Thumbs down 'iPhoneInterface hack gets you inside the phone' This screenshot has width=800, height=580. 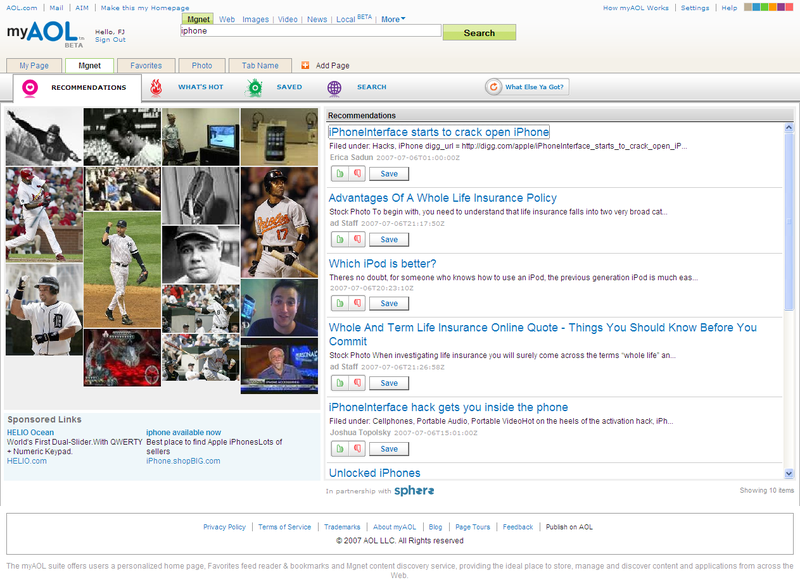[357, 449]
